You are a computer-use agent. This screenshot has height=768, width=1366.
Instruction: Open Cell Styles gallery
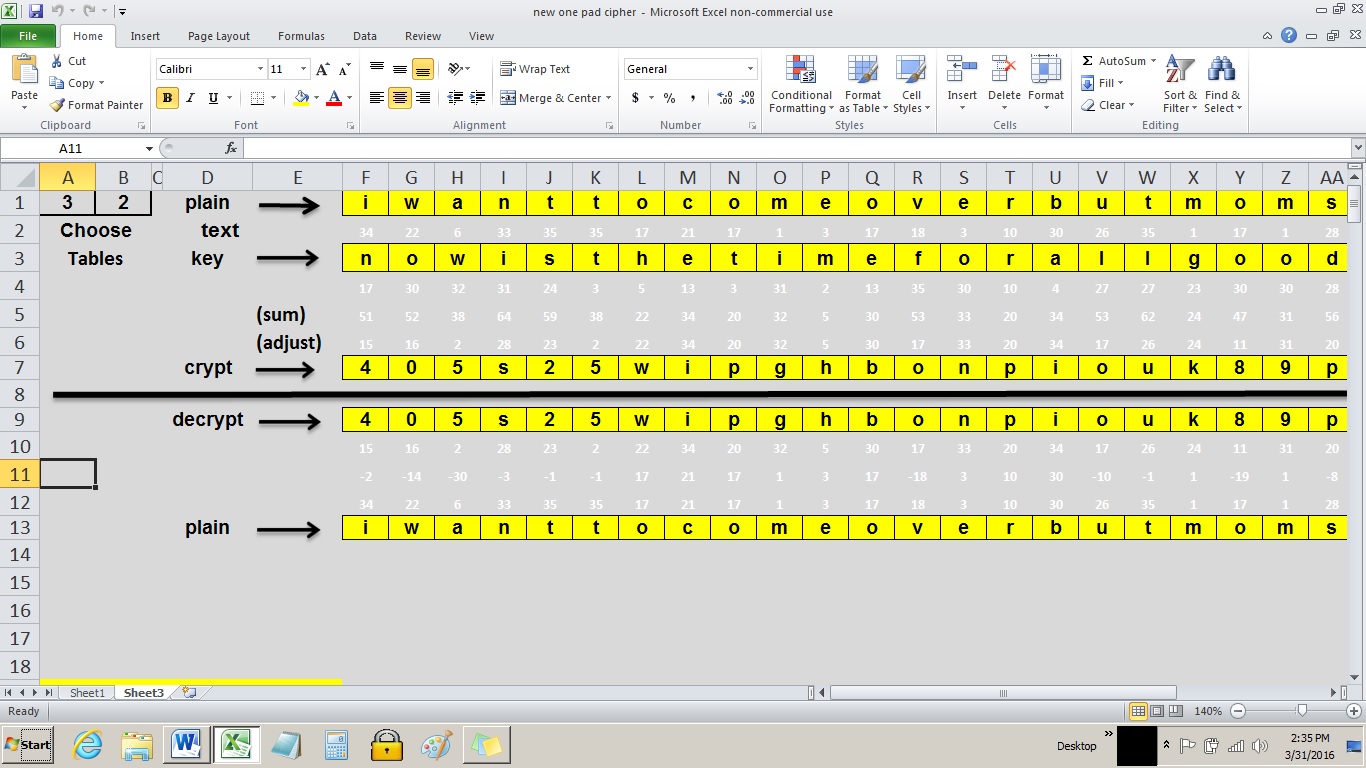(x=911, y=85)
